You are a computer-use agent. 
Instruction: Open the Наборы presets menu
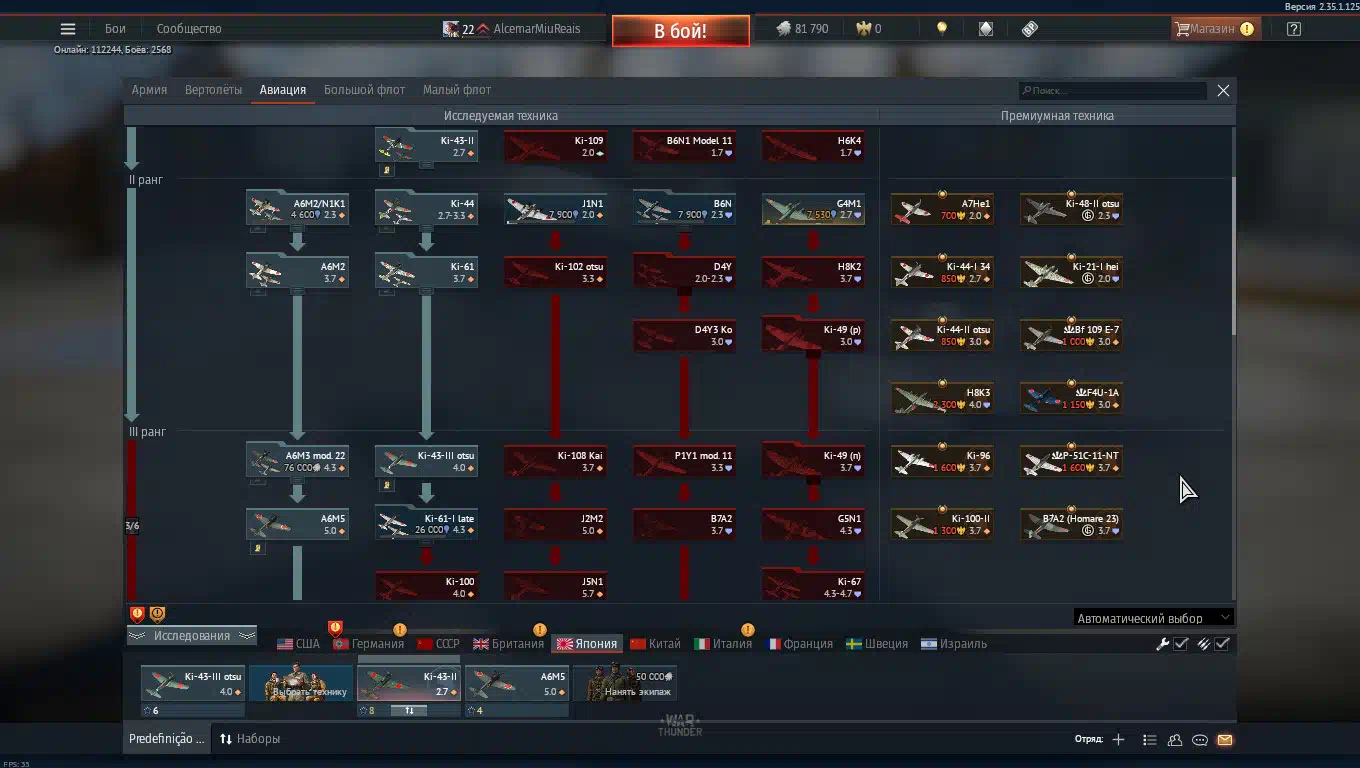pos(250,739)
